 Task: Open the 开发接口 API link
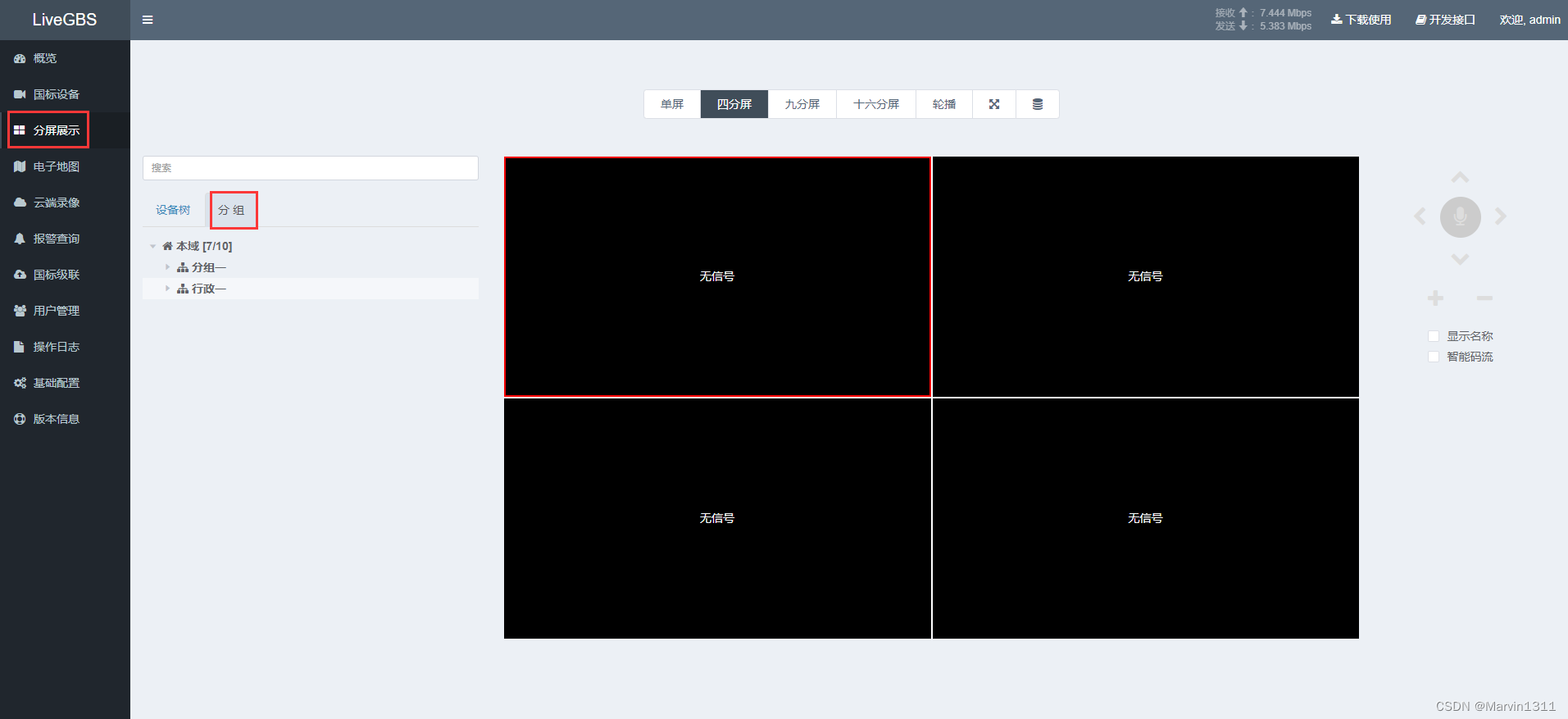pos(1445,20)
